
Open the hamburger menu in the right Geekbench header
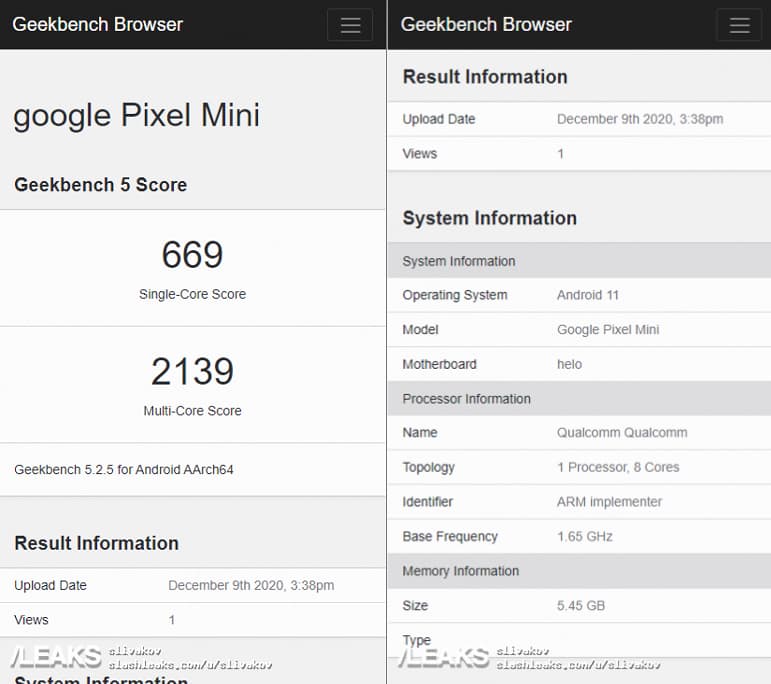click(x=739, y=25)
